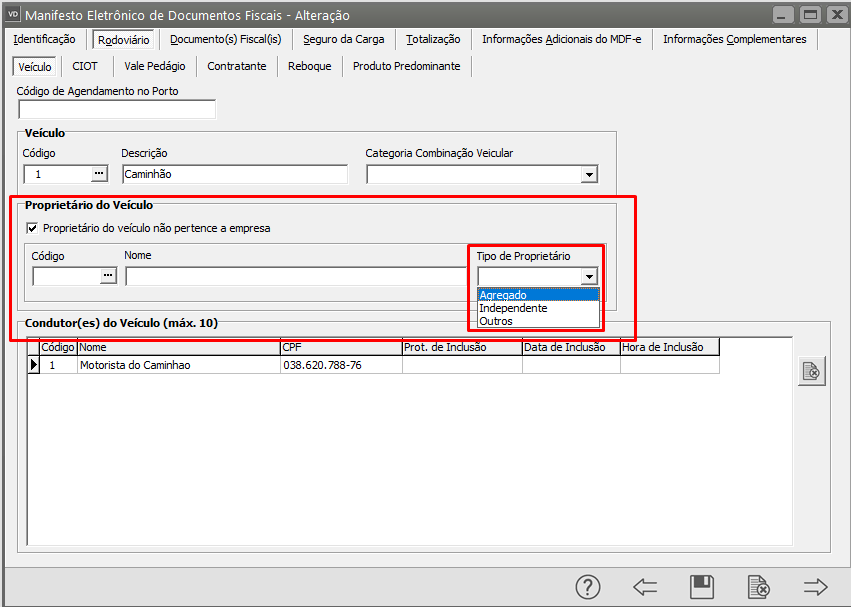This screenshot has width=851, height=607.
Task: Open Seguro da Carga tab
Action: (344, 39)
